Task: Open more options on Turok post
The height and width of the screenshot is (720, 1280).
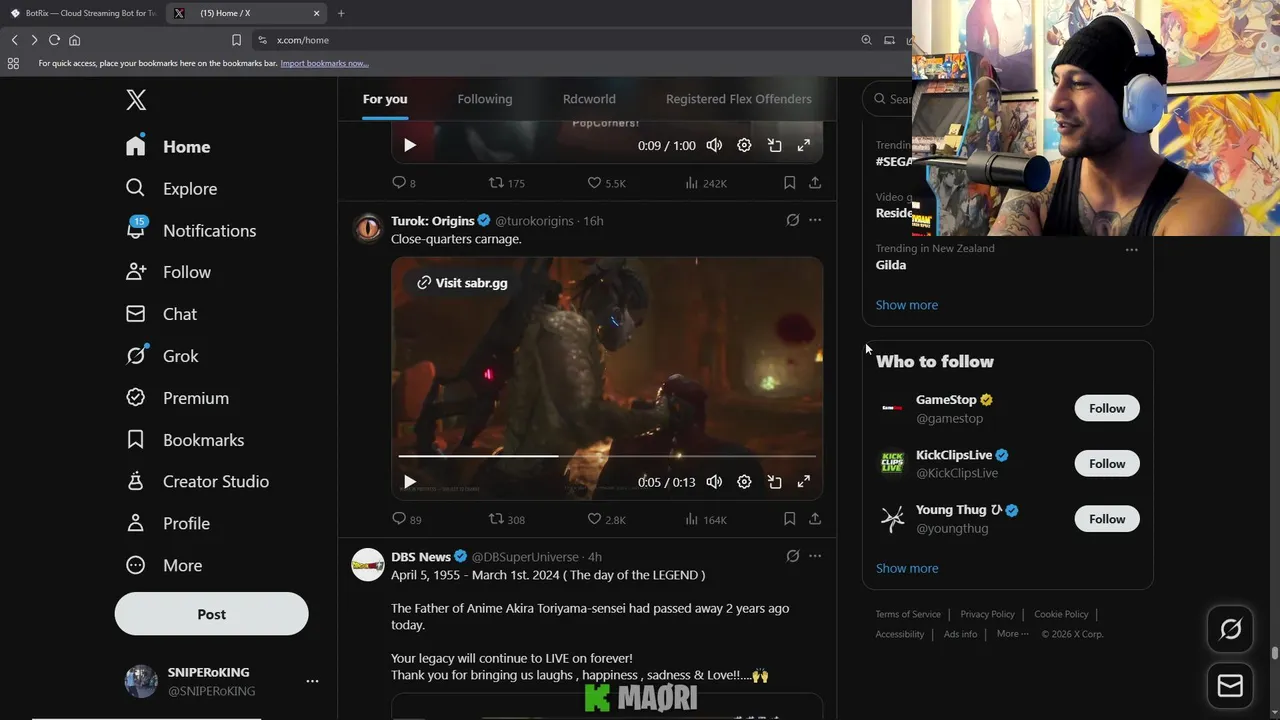Action: pos(815,220)
